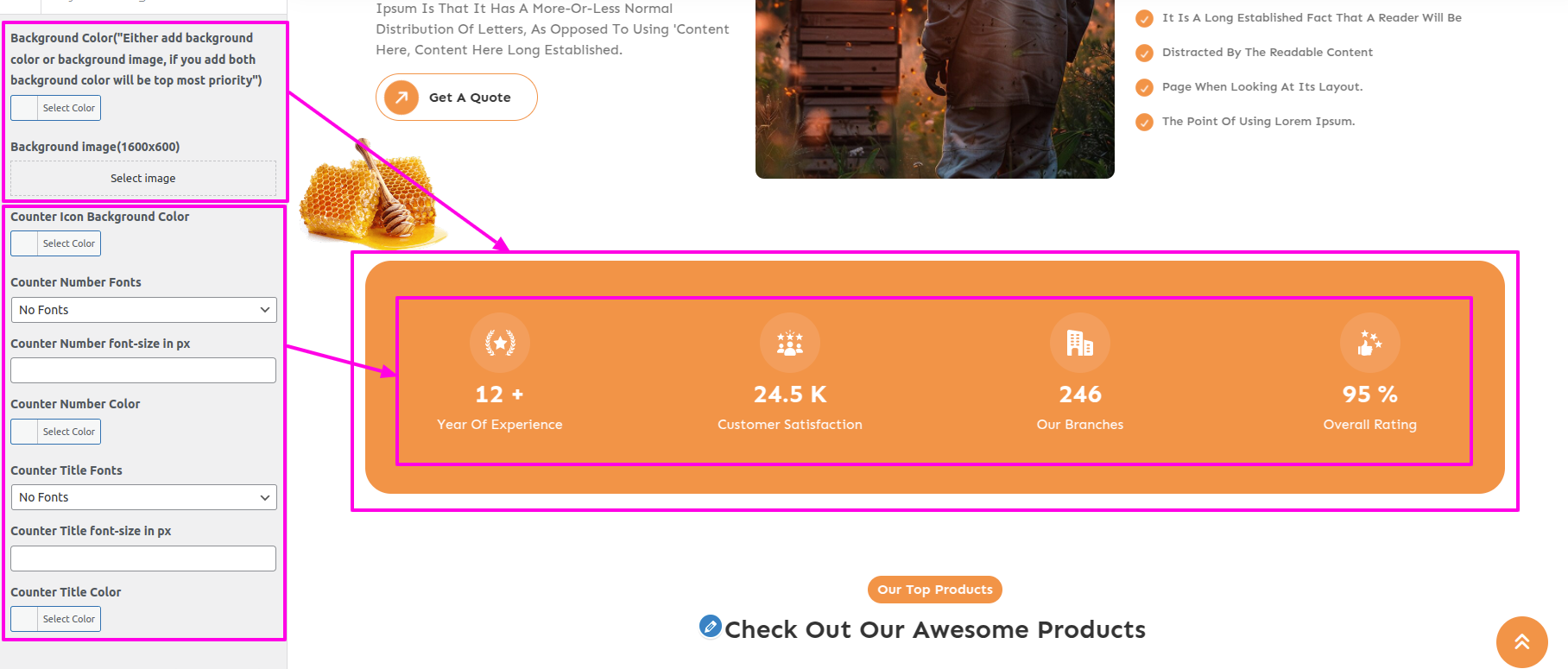The height and width of the screenshot is (669, 1568).
Task: Select Color for the section Background Color
Action: pyautogui.click(x=56, y=108)
